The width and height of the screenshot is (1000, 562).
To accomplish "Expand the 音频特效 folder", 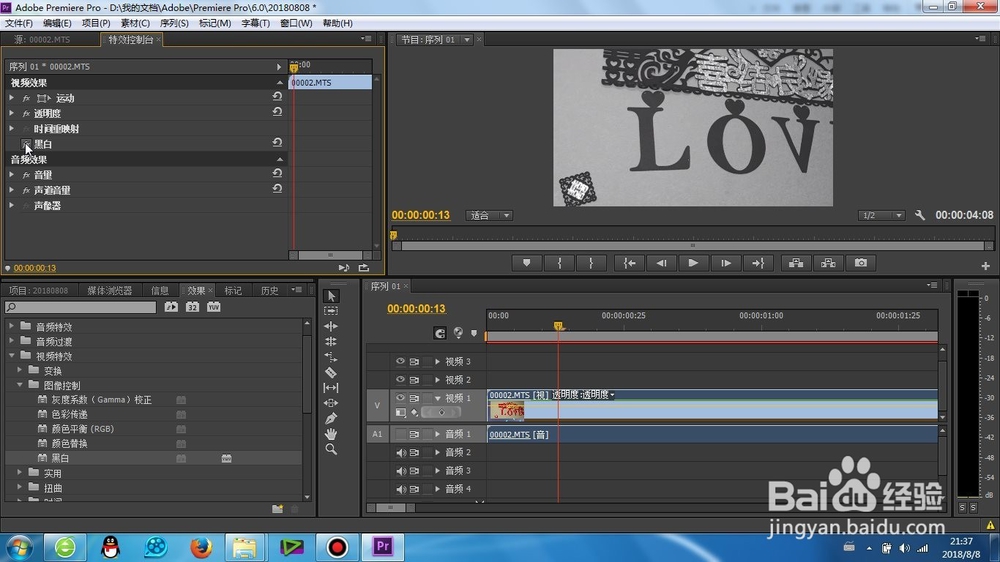I will tap(11, 326).
